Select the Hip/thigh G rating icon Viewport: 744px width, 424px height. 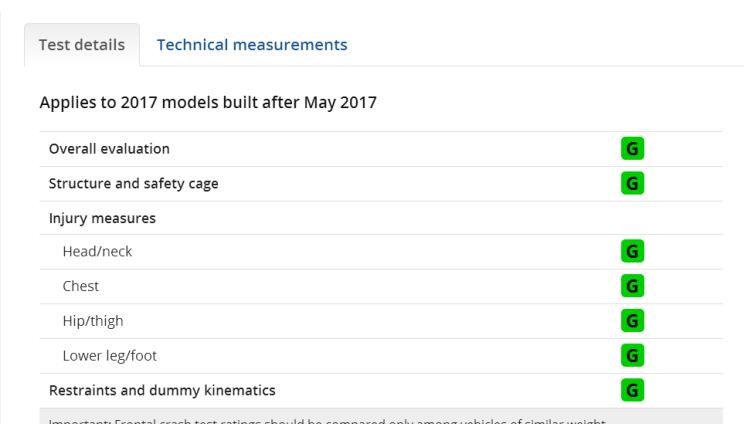click(632, 321)
